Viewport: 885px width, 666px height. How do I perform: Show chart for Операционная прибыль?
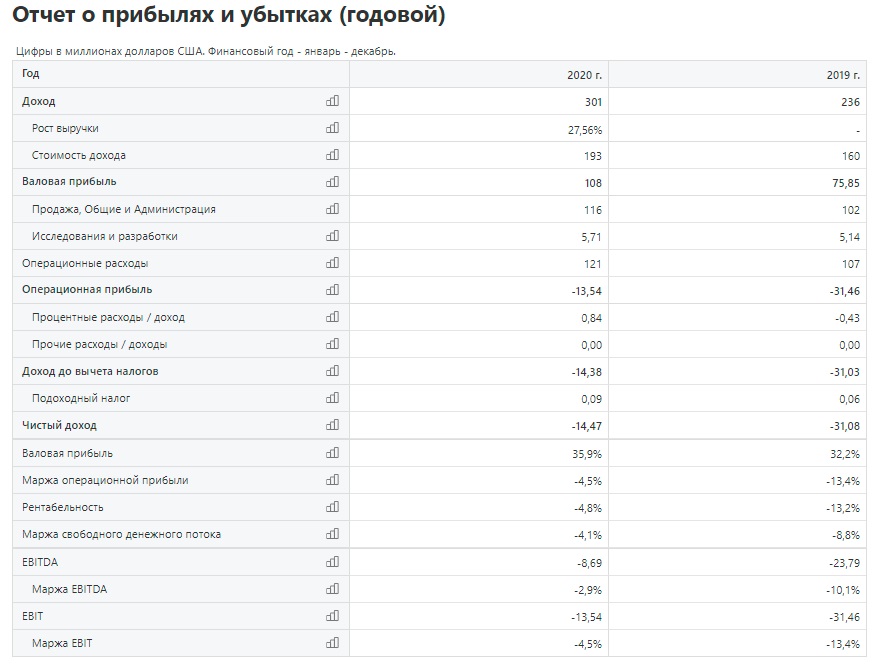[x=332, y=290]
